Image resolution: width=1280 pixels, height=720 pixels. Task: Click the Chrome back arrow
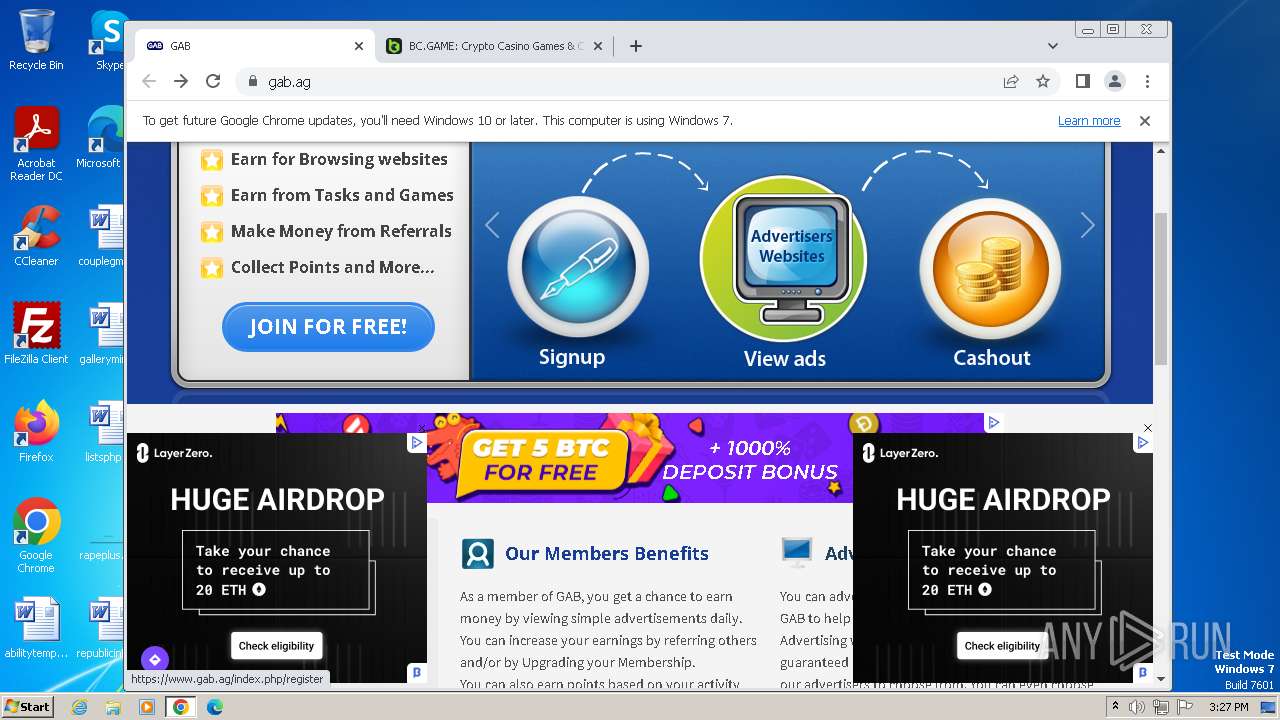149,81
